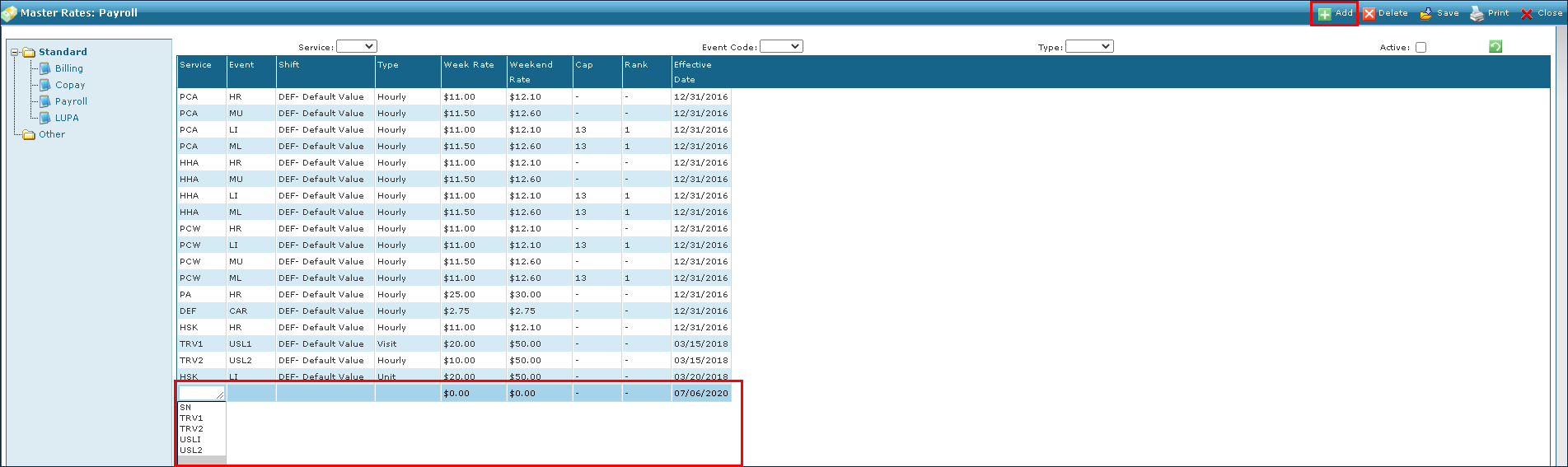
Task: Open the Event Code filter dropdown
Action: [x=781, y=47]
